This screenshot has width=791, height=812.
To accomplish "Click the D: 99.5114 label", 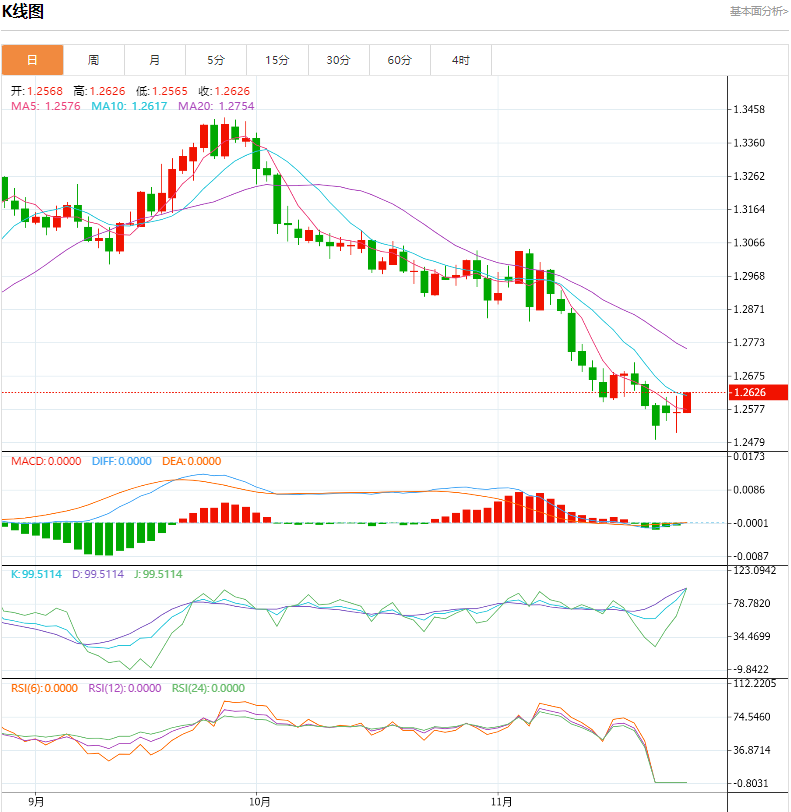I will pyautogui.click(x=98, y=574).
